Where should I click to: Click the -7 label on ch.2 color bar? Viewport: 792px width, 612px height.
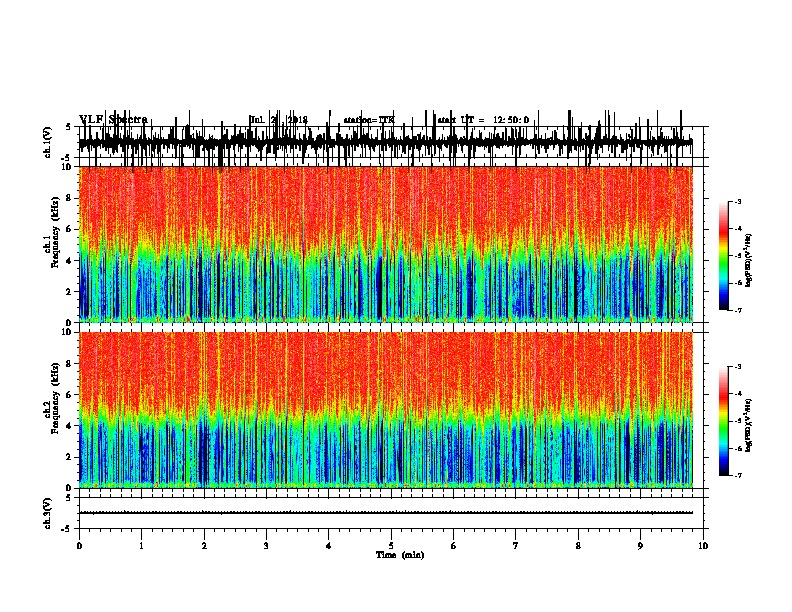[738, 475]
